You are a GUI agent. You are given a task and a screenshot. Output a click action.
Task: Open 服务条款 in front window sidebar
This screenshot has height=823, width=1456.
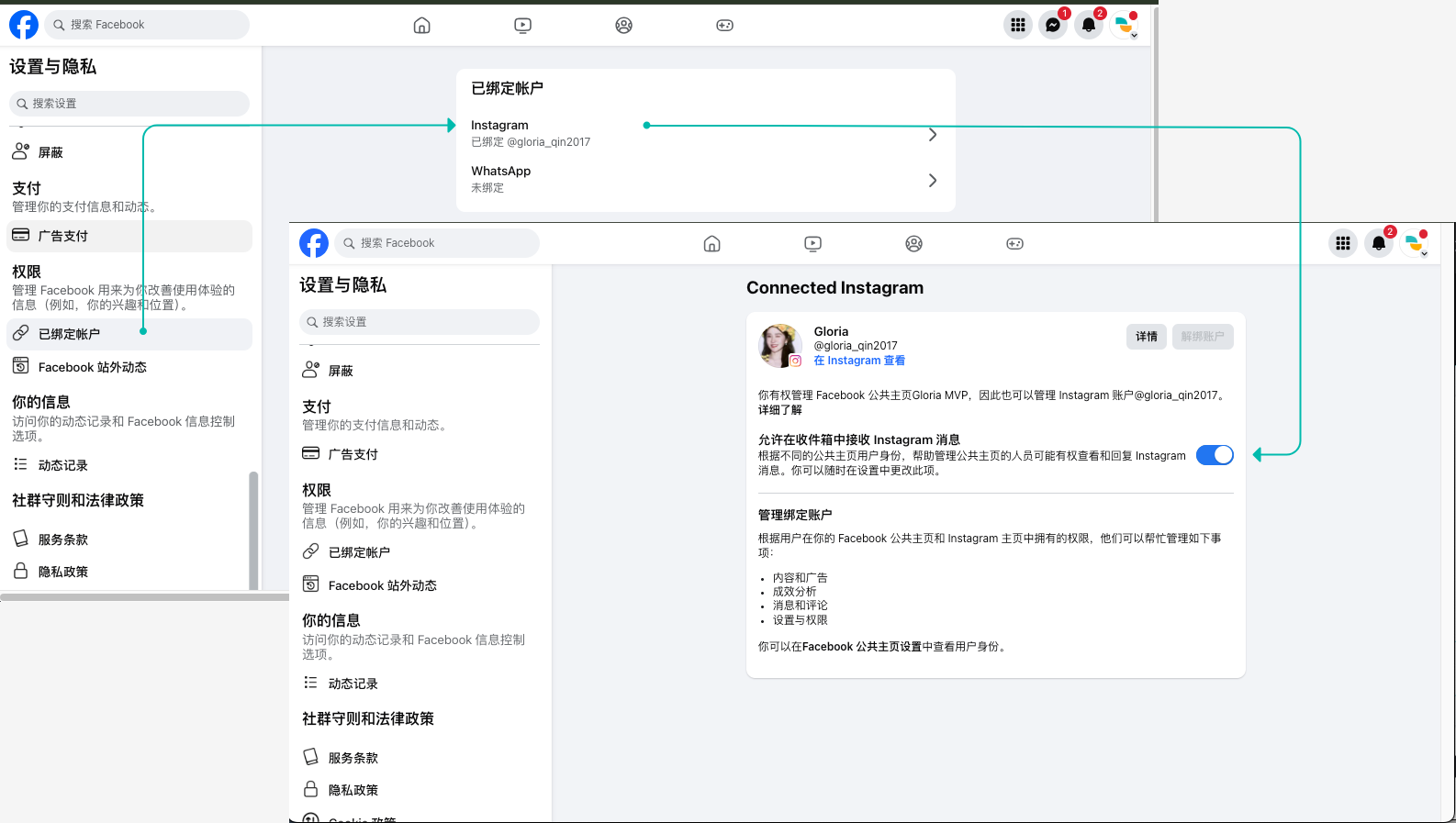click(420, 758)
